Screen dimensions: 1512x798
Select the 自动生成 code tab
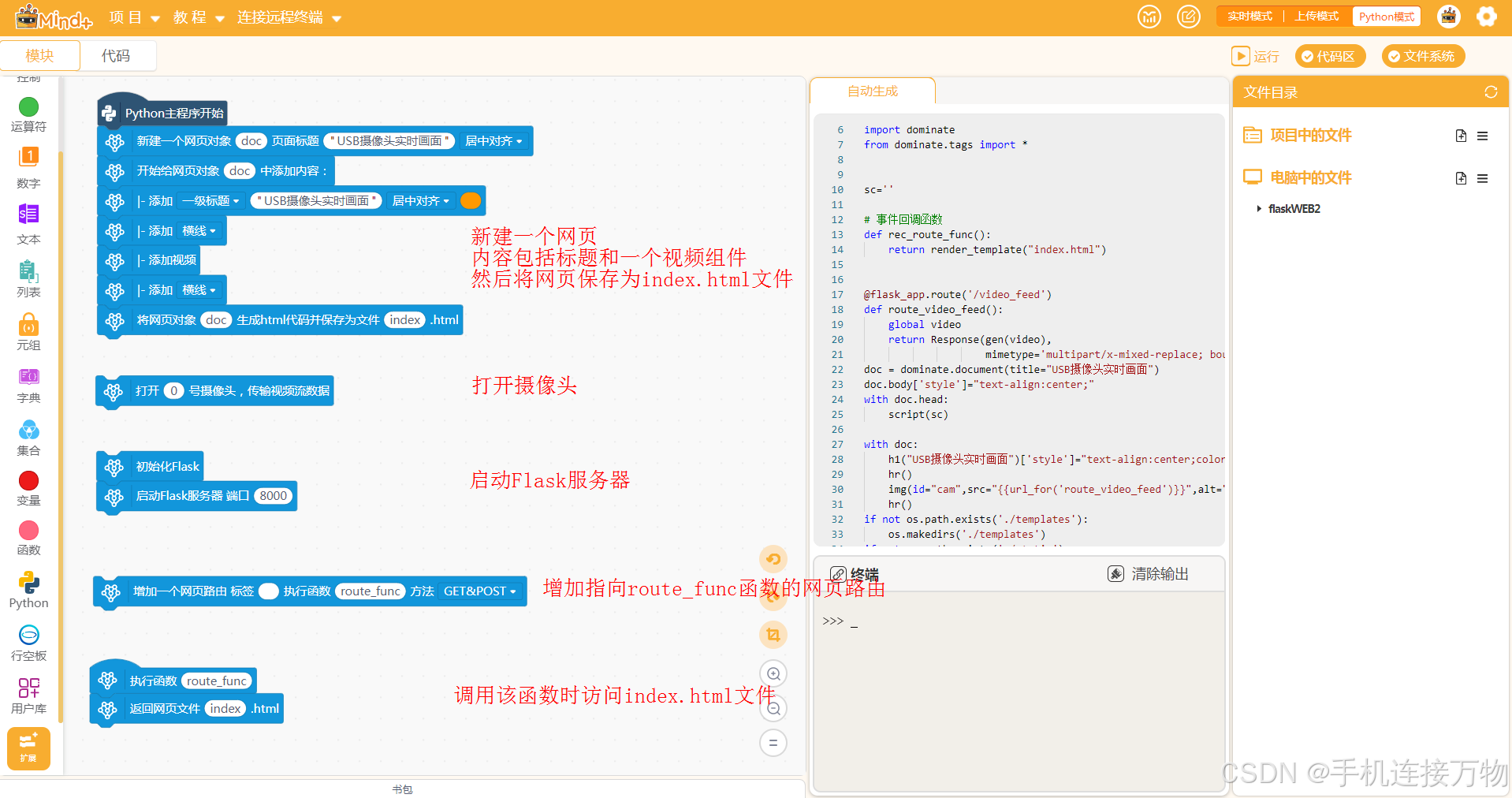873,91
